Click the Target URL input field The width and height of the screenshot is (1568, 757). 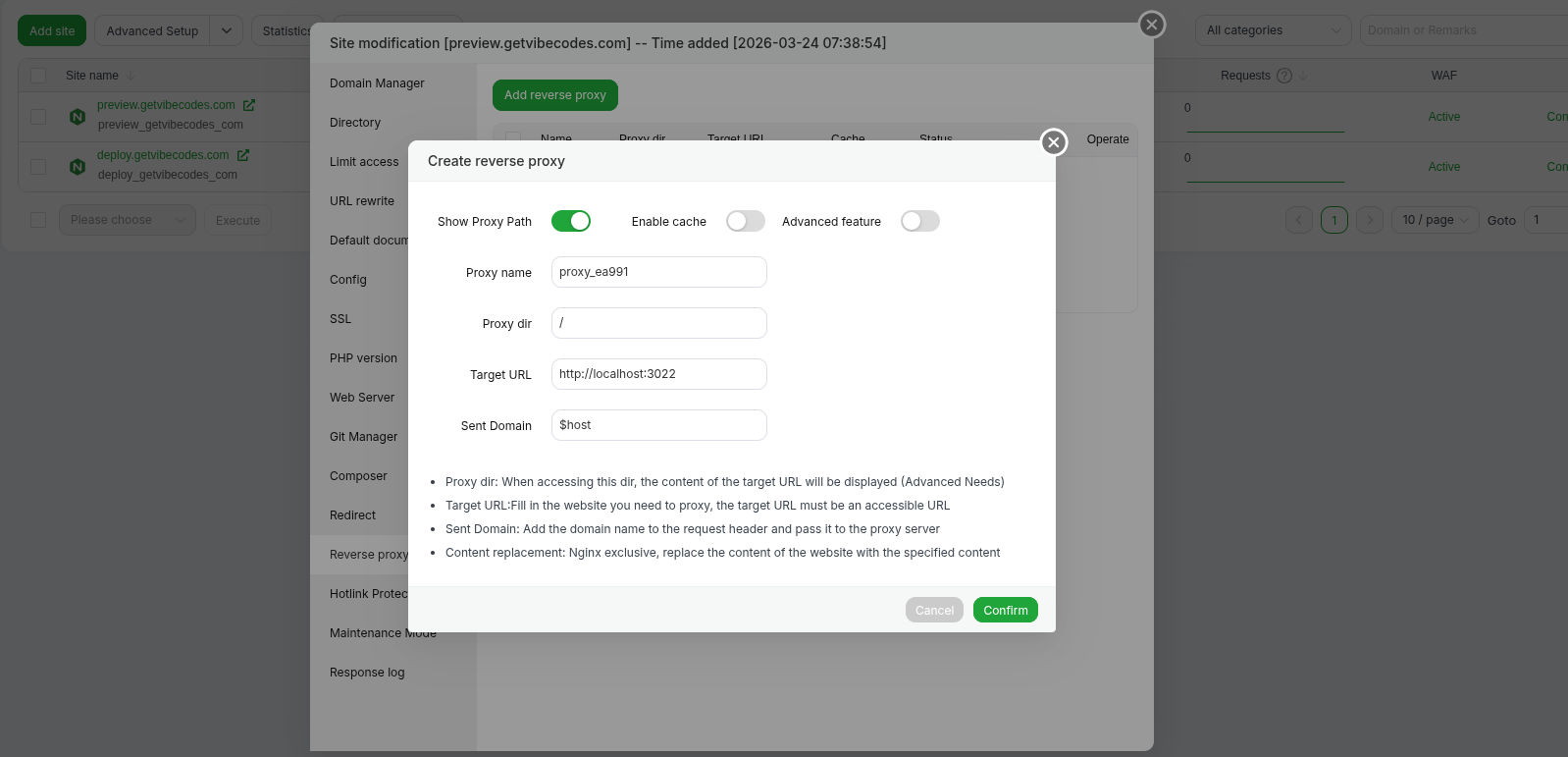click(x=658, y=374)
